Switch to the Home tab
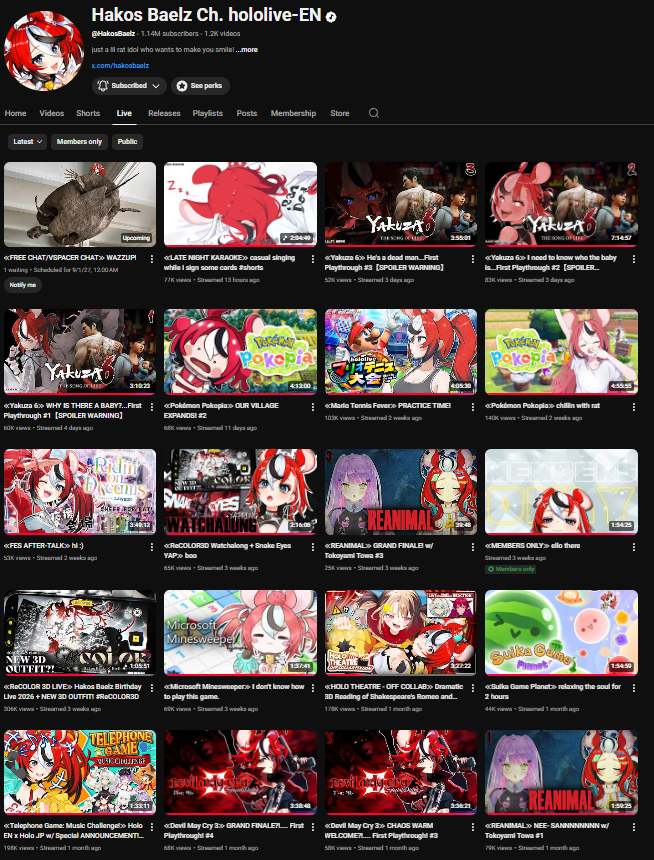 15,113
